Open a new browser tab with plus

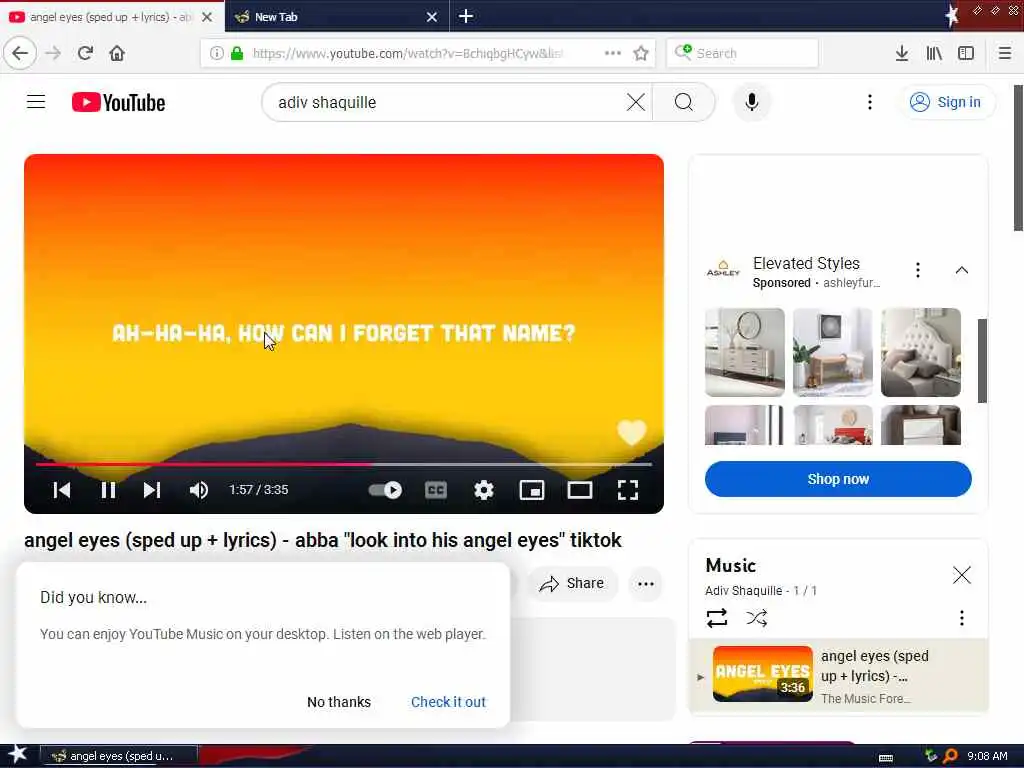click(x=466, y=16)
